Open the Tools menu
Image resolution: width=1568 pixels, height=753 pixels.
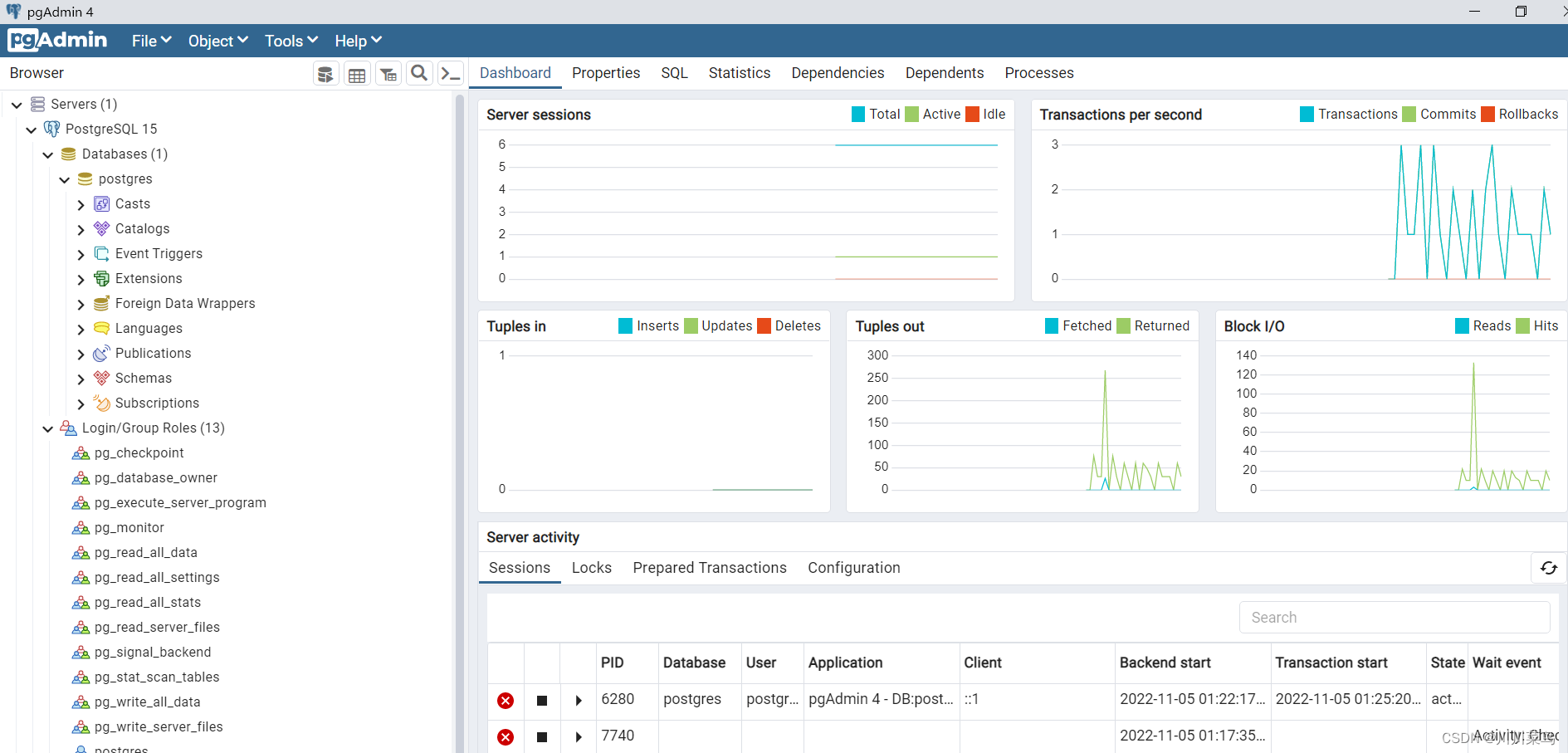291,41
